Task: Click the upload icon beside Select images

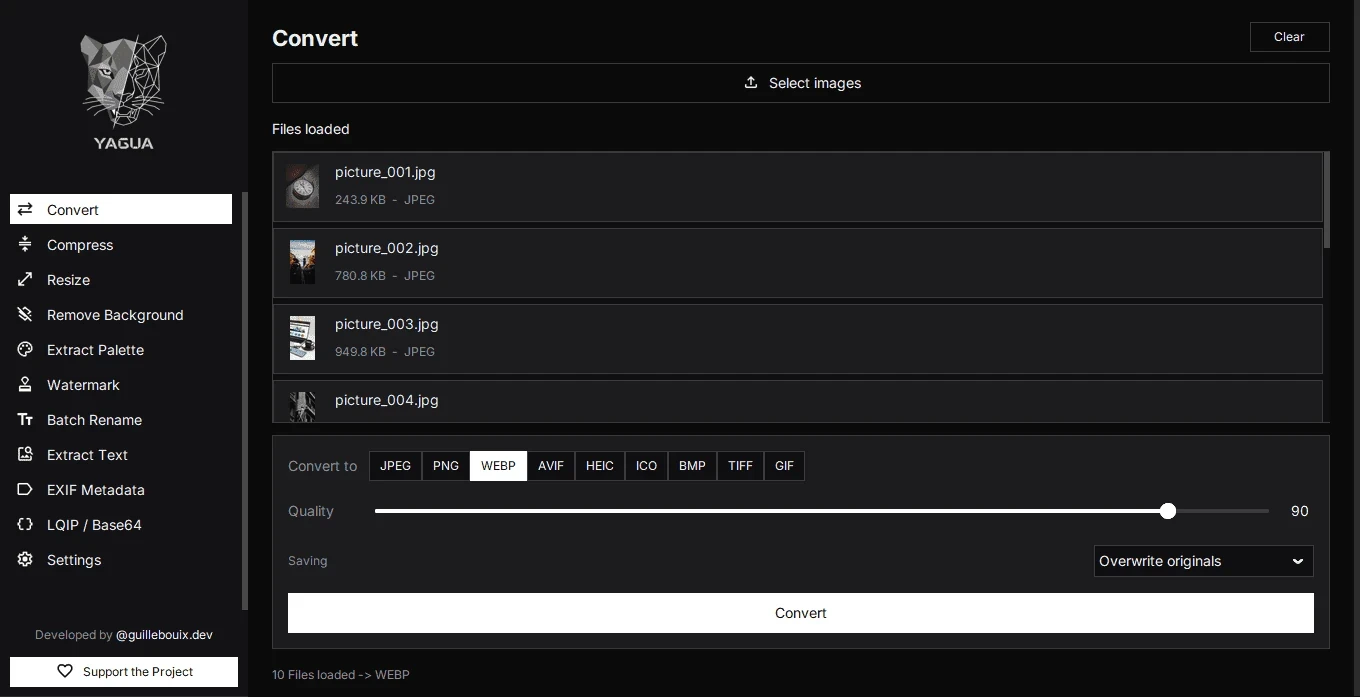Action: [751, 83]
